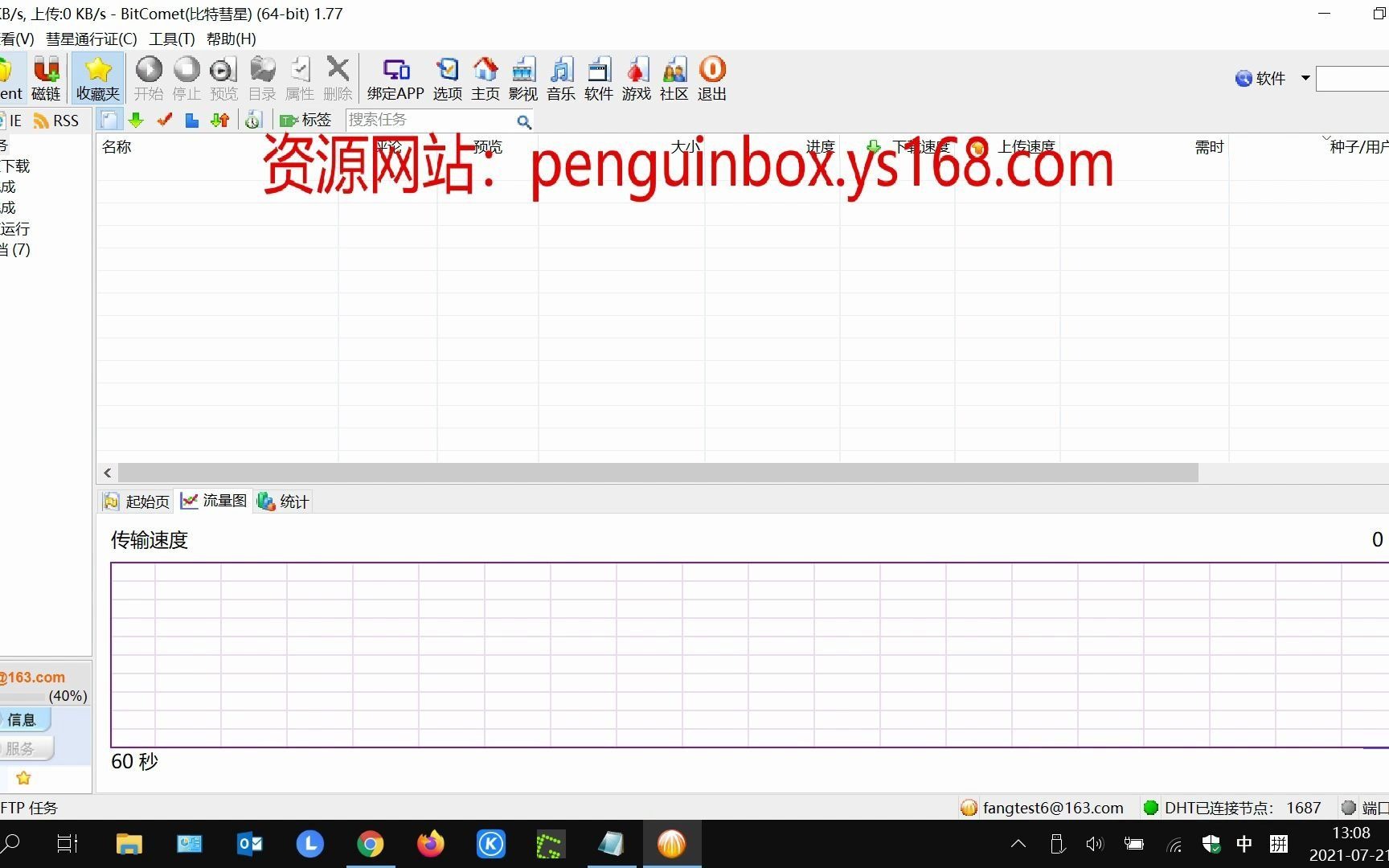Click BitComet icon on the taskbar
This screenshot has width=1389, height=868.
click(x=671, y=844)
